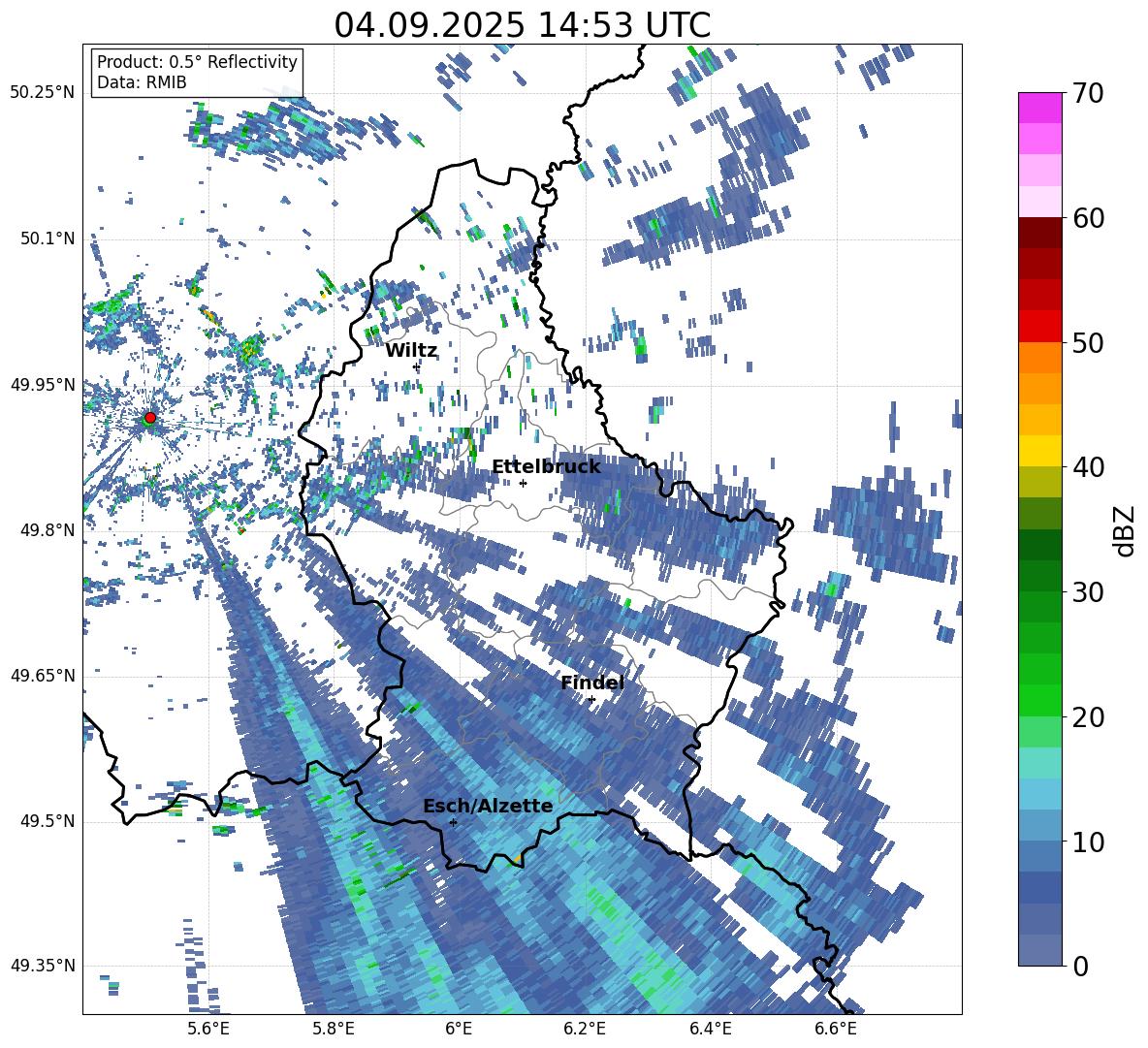Click the Data: RMIB text
The image size is (1148, 1048).
pos(142,82)
